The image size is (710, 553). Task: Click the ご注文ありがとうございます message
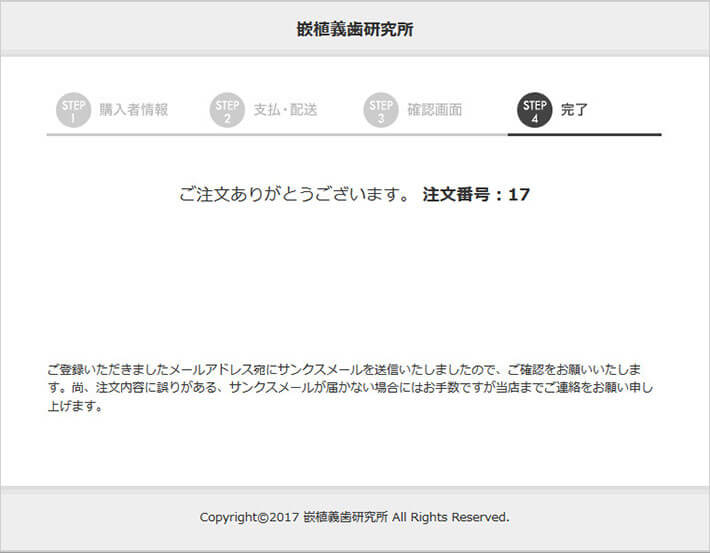[x=295, y=194]
